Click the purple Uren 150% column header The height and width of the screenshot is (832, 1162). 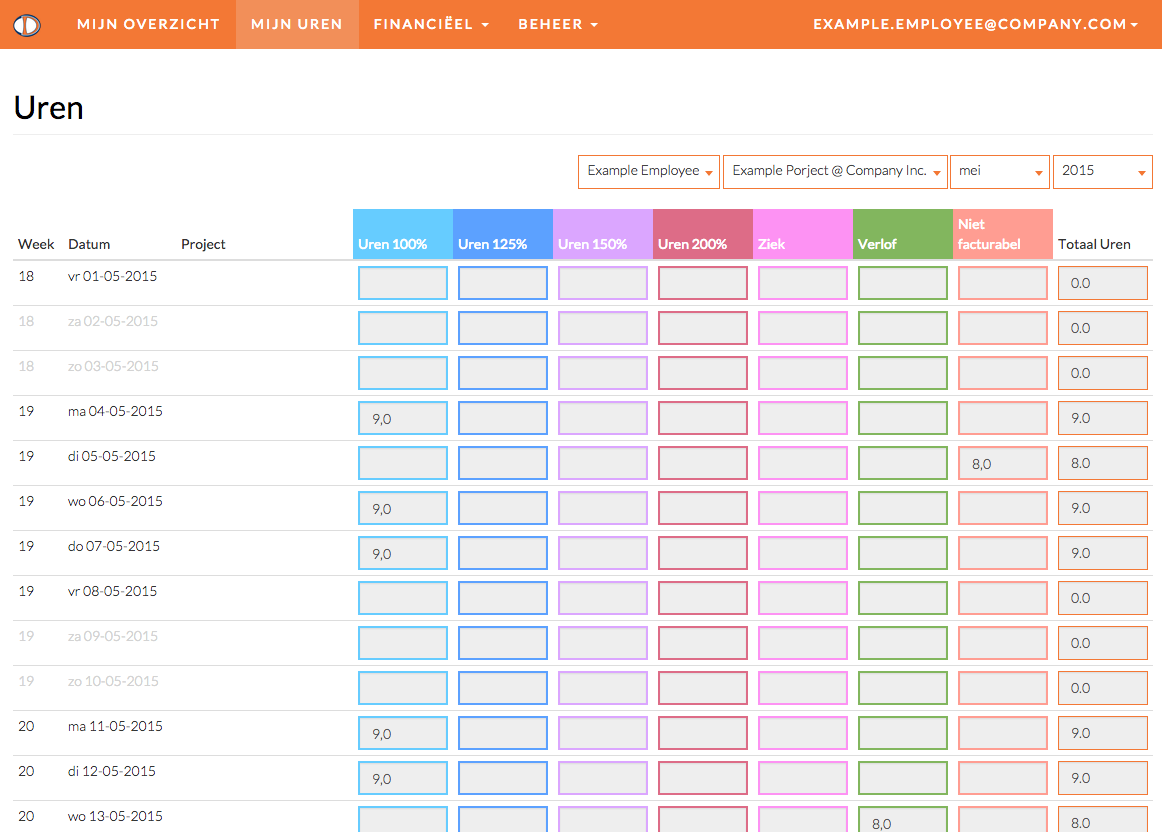coord(603,234)
